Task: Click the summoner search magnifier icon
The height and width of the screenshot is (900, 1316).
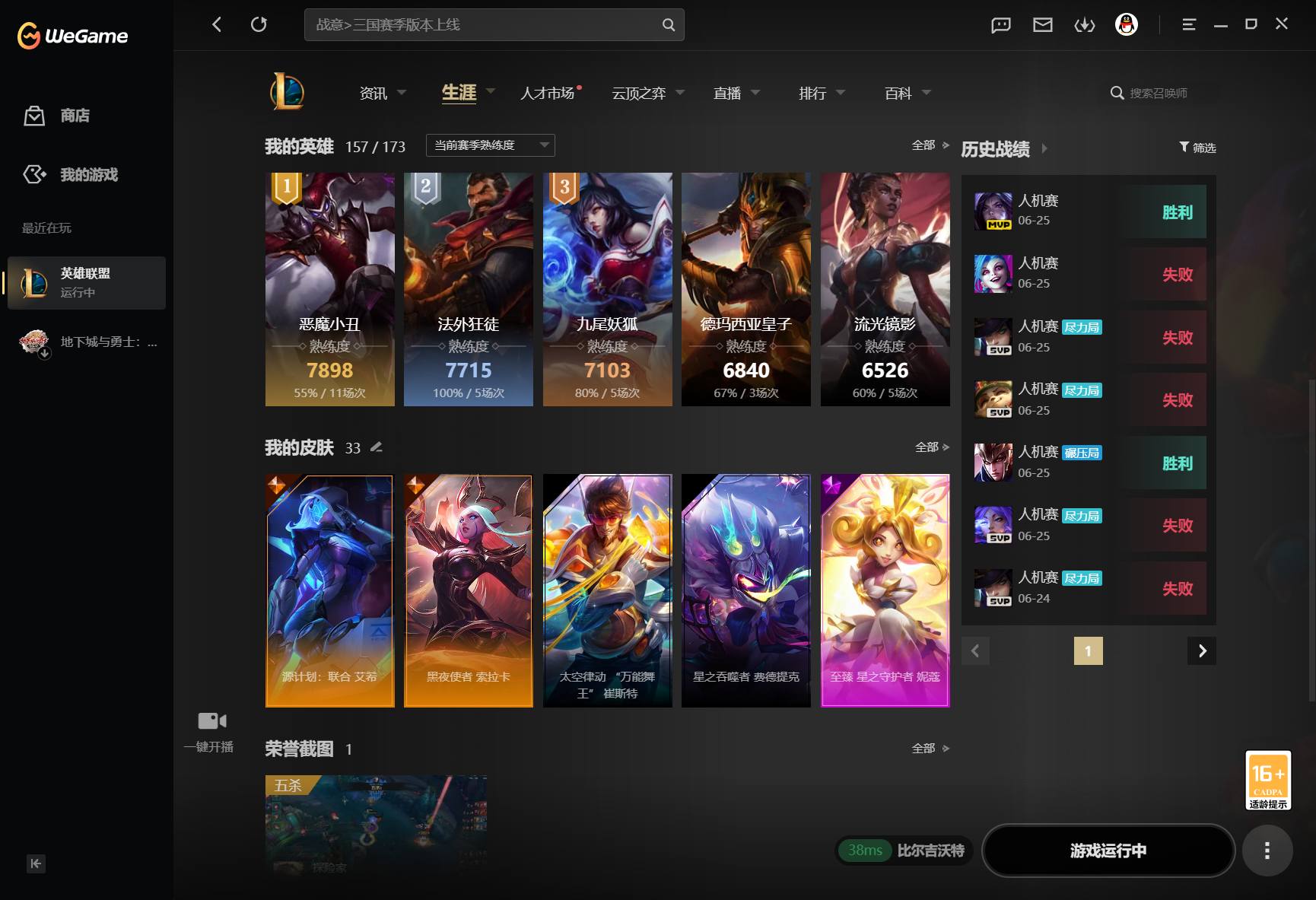Action: pyautogui.click(x=1117, y=93)
